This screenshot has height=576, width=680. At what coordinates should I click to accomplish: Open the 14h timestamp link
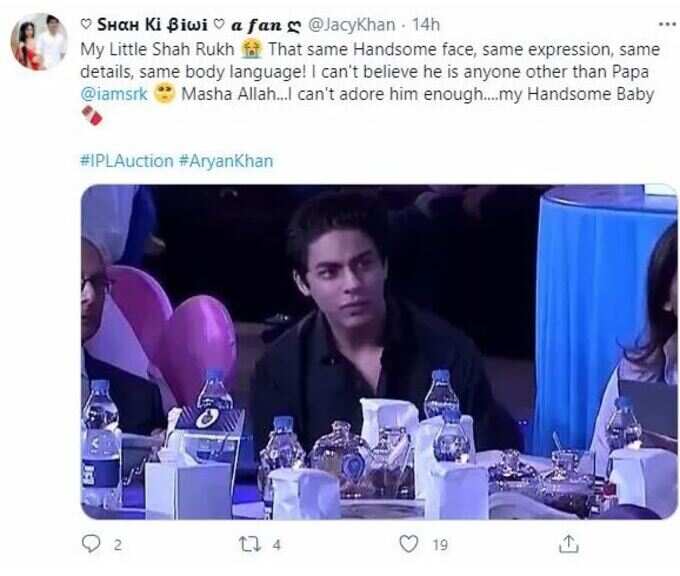425,25
